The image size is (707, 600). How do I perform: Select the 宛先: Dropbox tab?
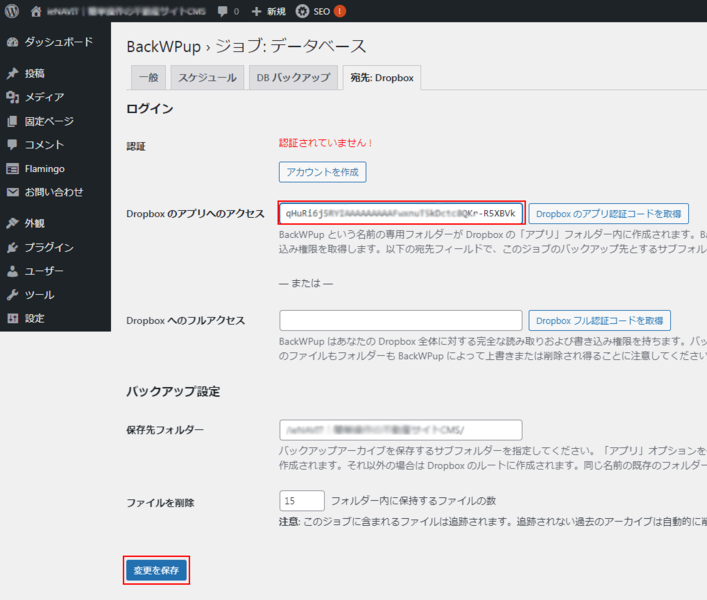click(382, 78)
